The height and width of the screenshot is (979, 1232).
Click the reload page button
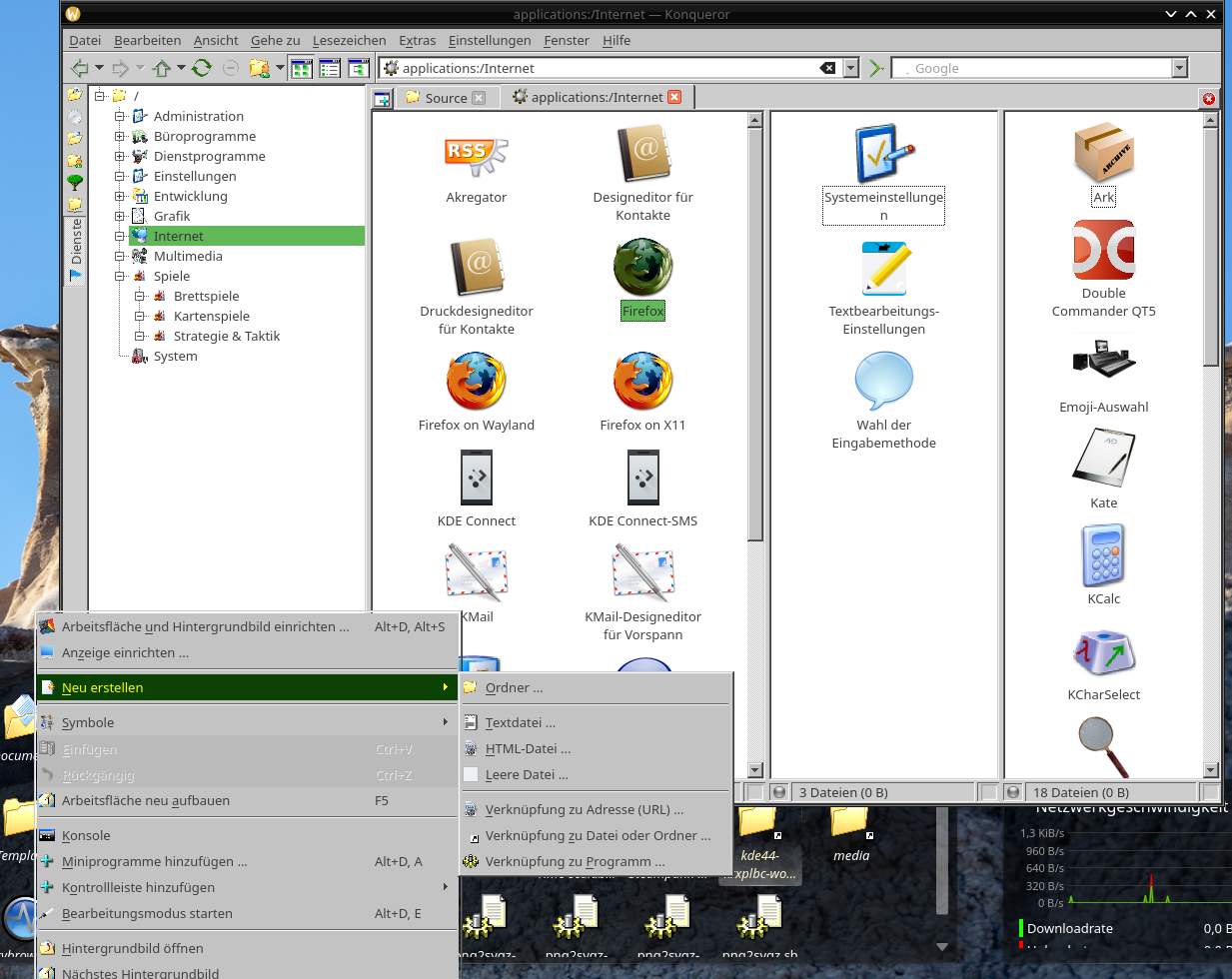201,68
